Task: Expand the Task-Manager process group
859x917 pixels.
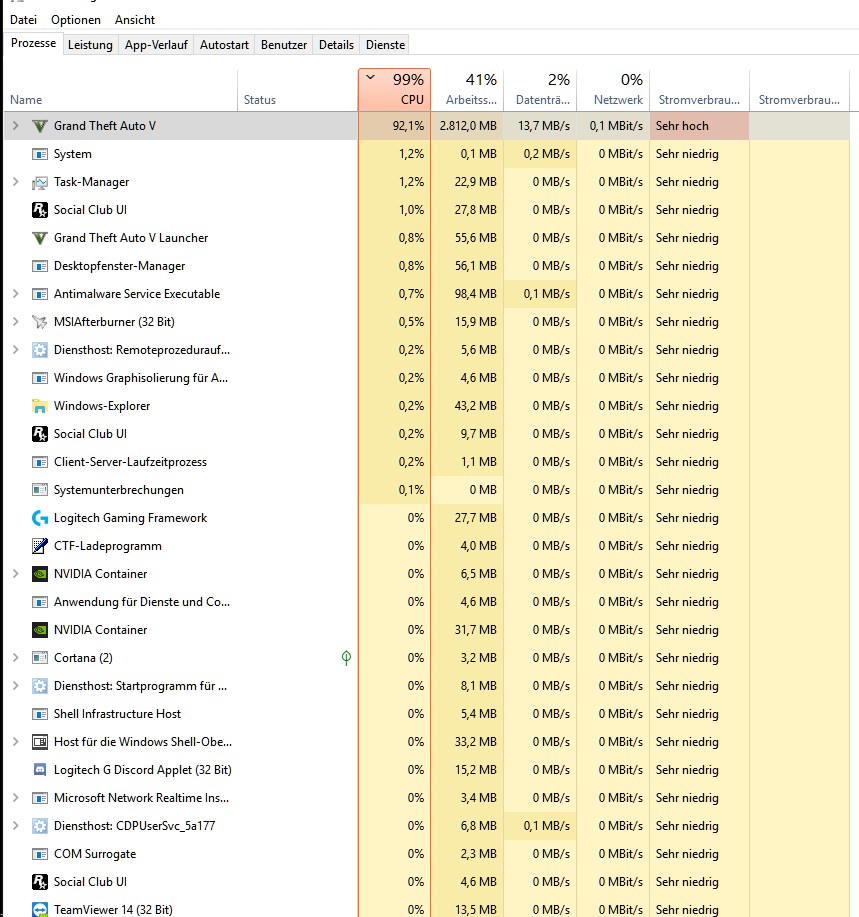Action: (x=16, y=182)
